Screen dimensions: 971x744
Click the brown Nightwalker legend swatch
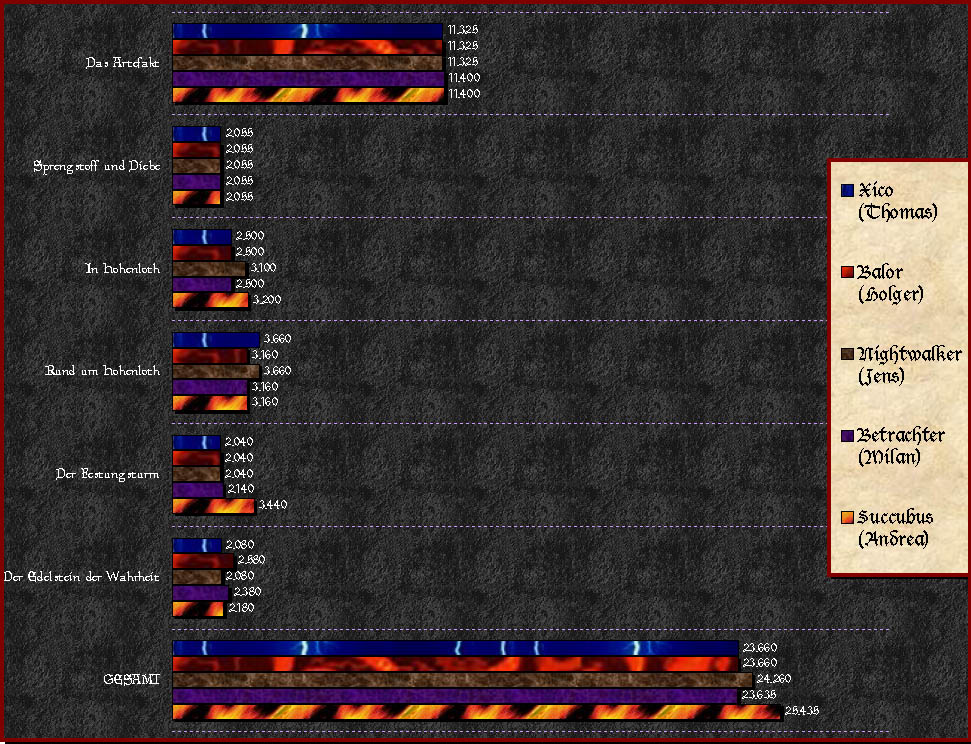[848, 354]
